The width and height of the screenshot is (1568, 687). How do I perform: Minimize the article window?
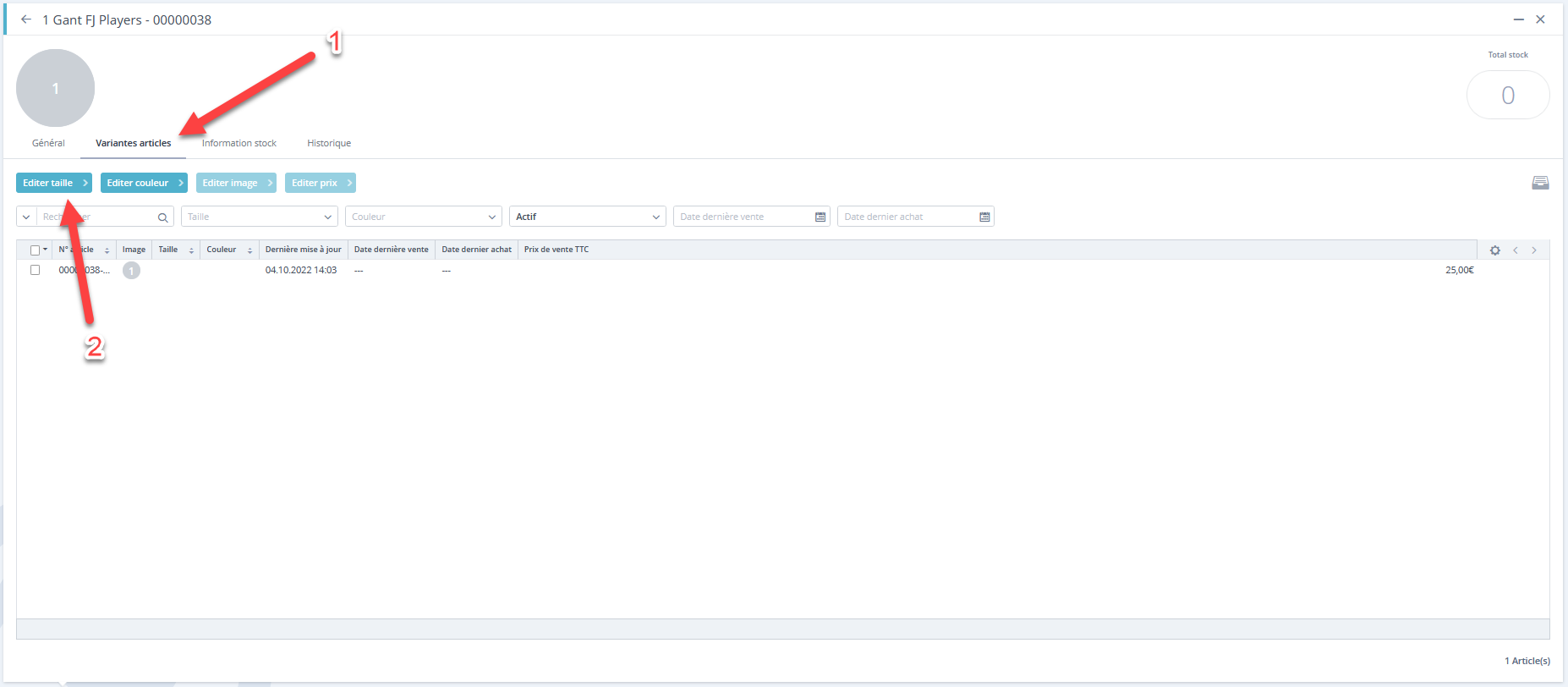(1518, 19)
